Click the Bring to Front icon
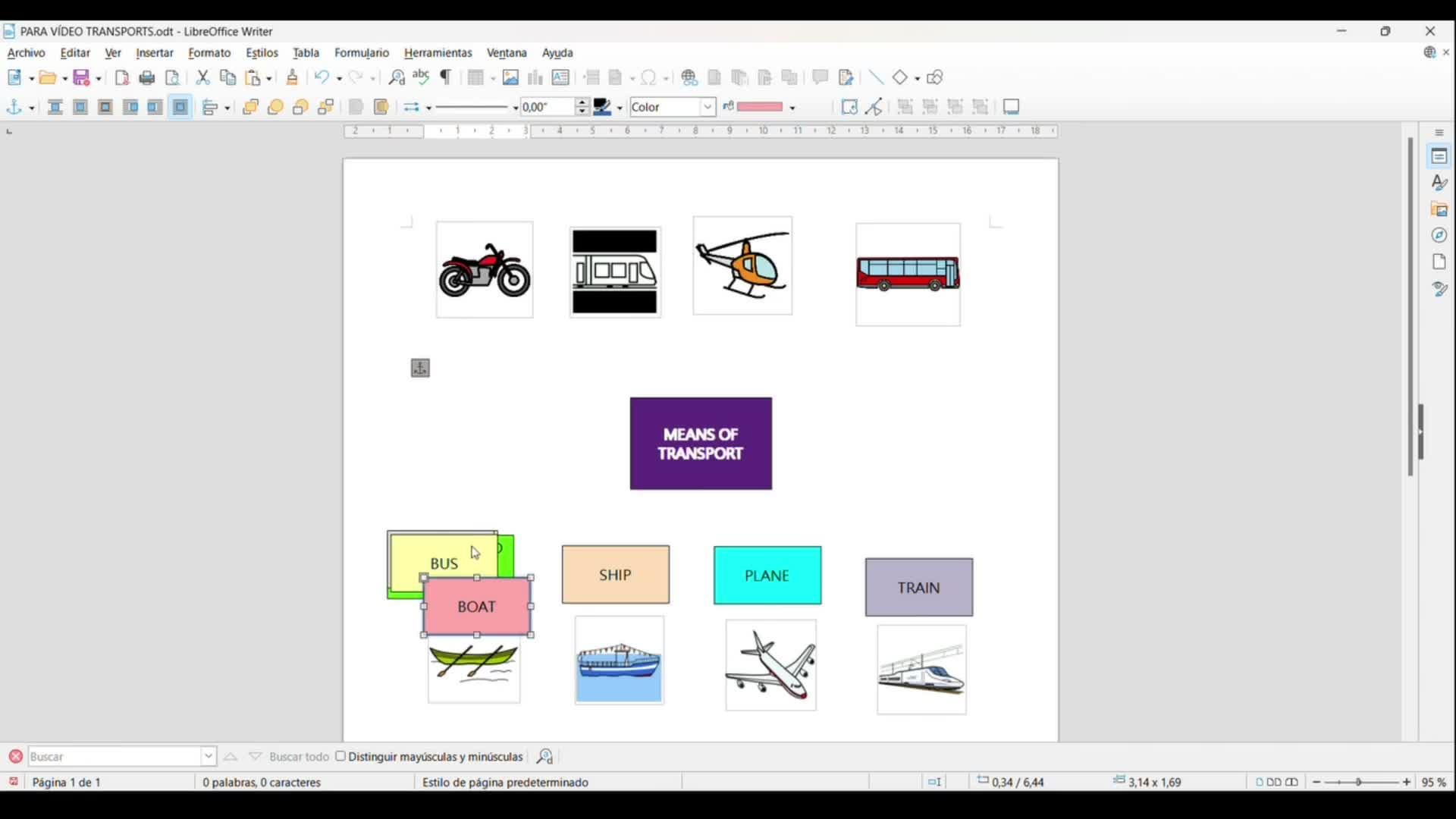 (x=251, y=108)
